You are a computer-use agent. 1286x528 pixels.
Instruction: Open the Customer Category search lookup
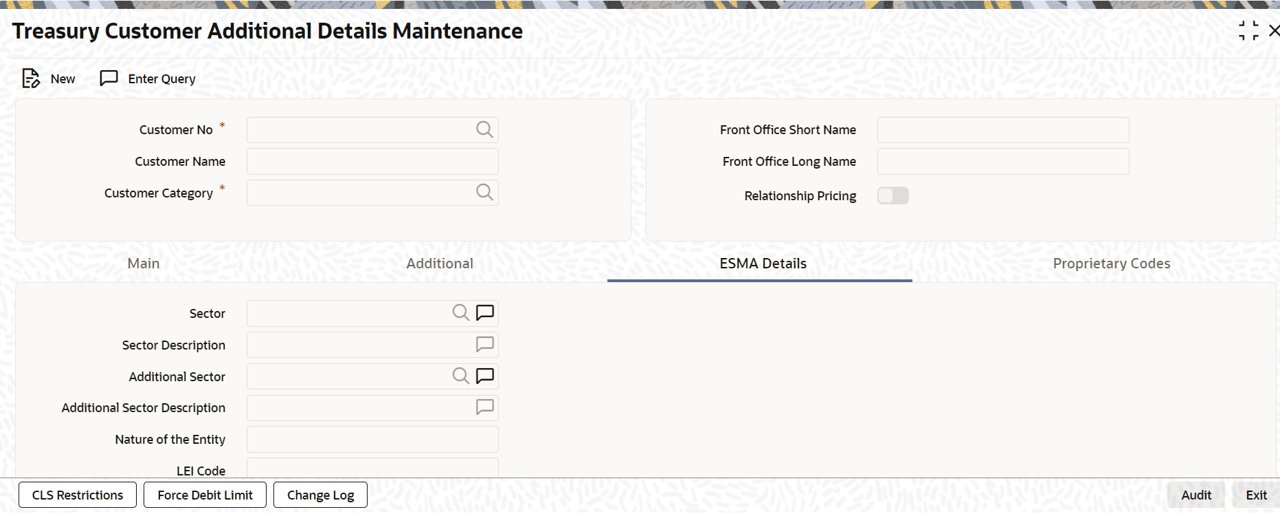point(485,192)
